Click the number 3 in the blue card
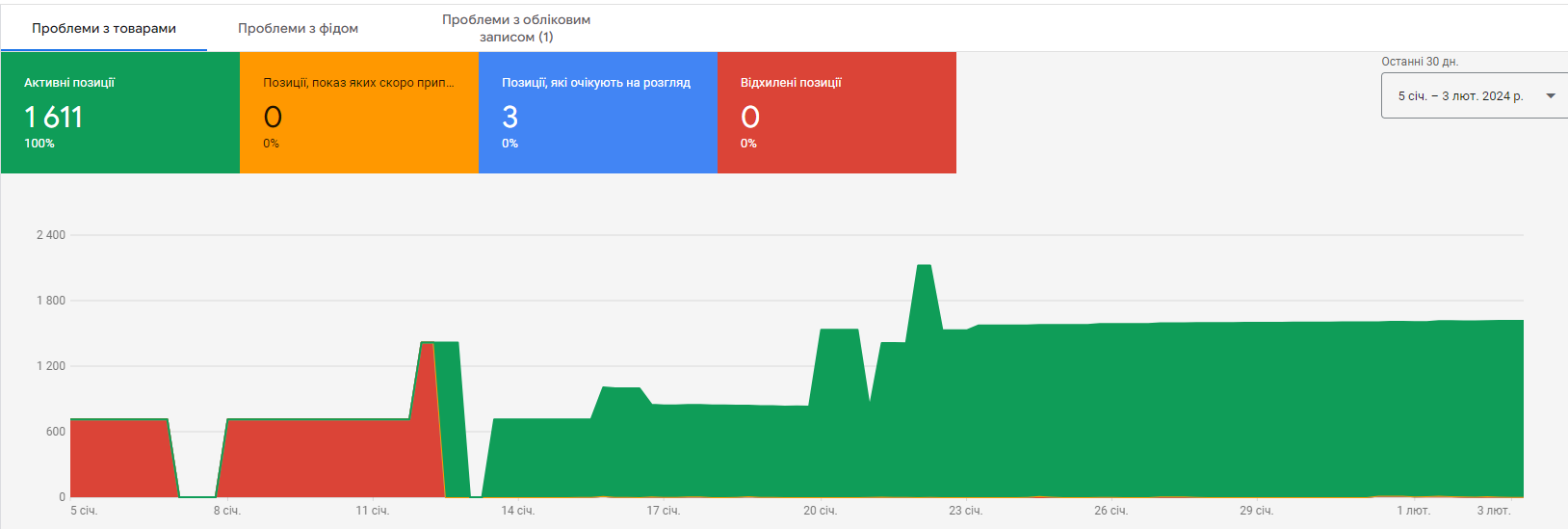Screen dimensions: 1568x529 [x=510, y=118]
